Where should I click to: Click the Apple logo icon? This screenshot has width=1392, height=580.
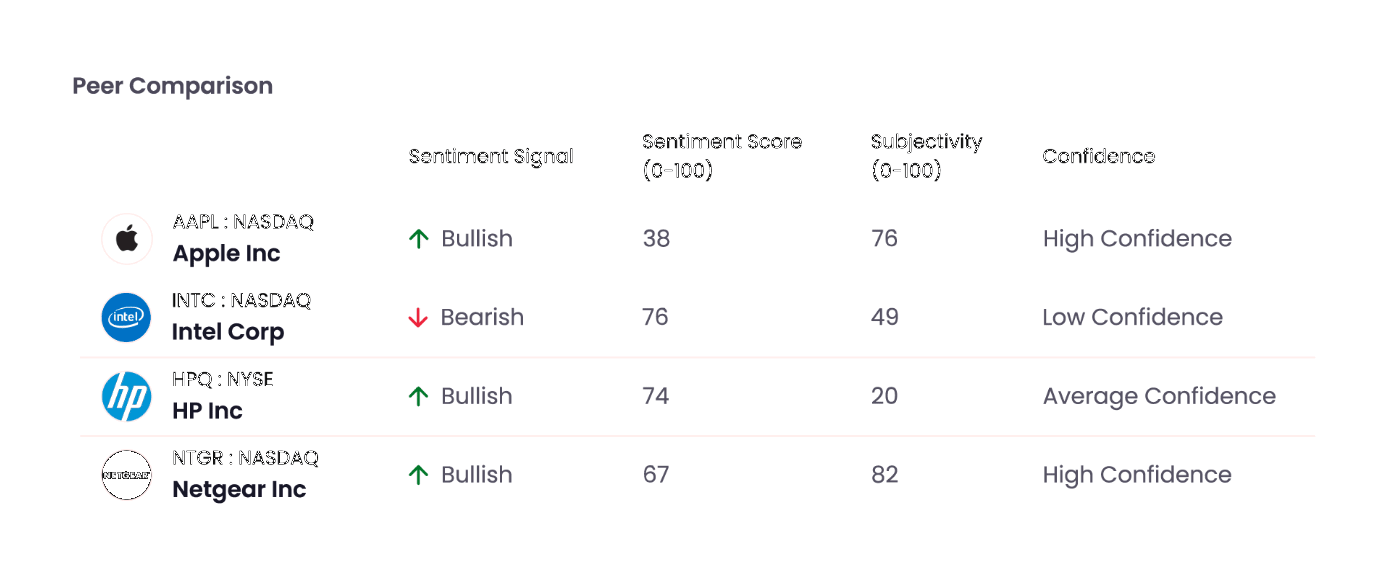click(127, 239)
